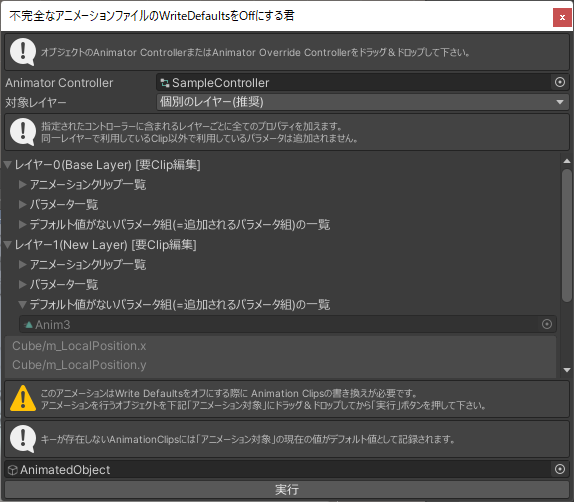The width and height of the screenshot is (574, 502).
Task: Click the 実行 button
Action: [287, 489]
